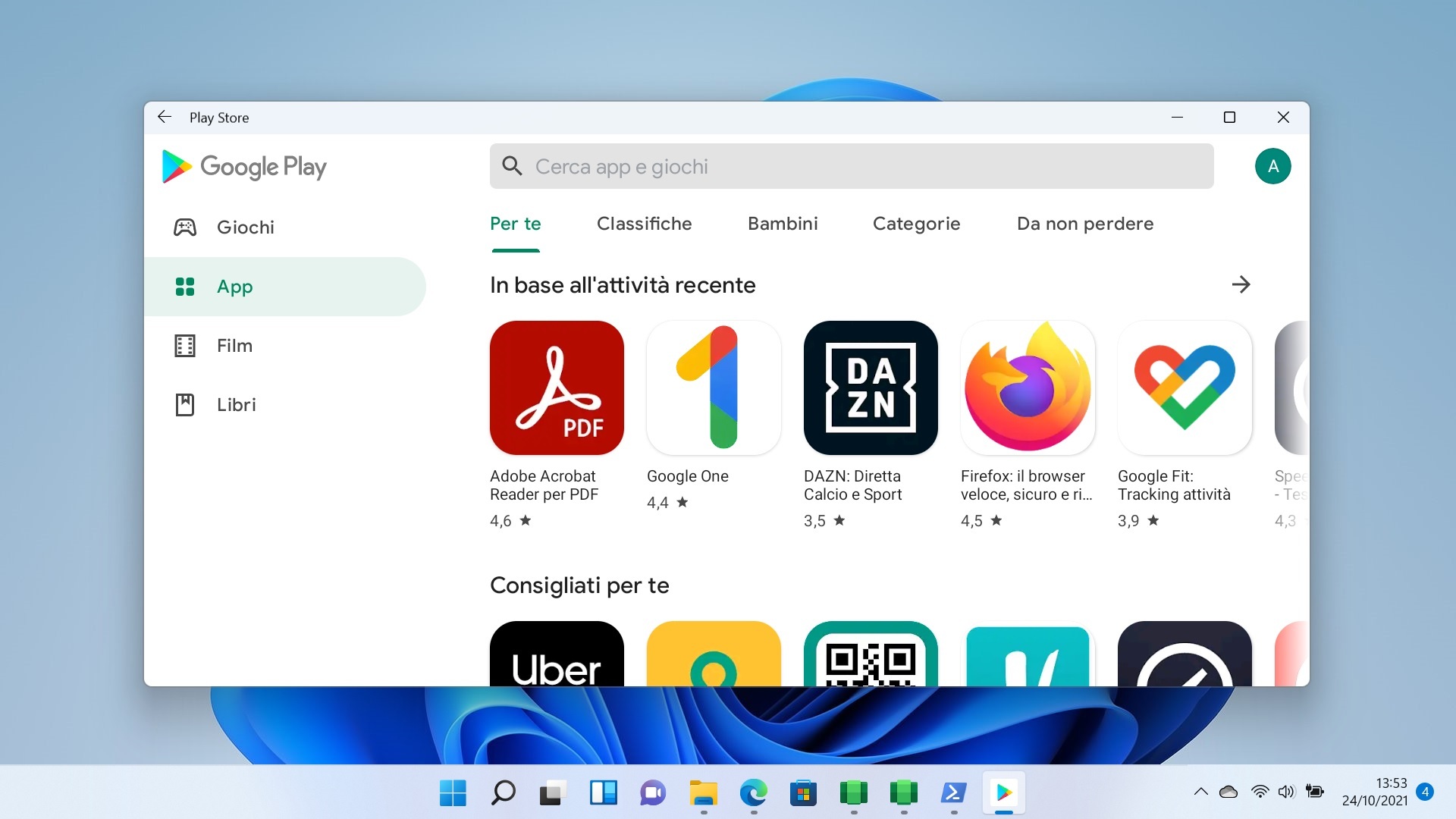
Task: Click the Google Fit tracking icon
Action: coord(1184,387)
